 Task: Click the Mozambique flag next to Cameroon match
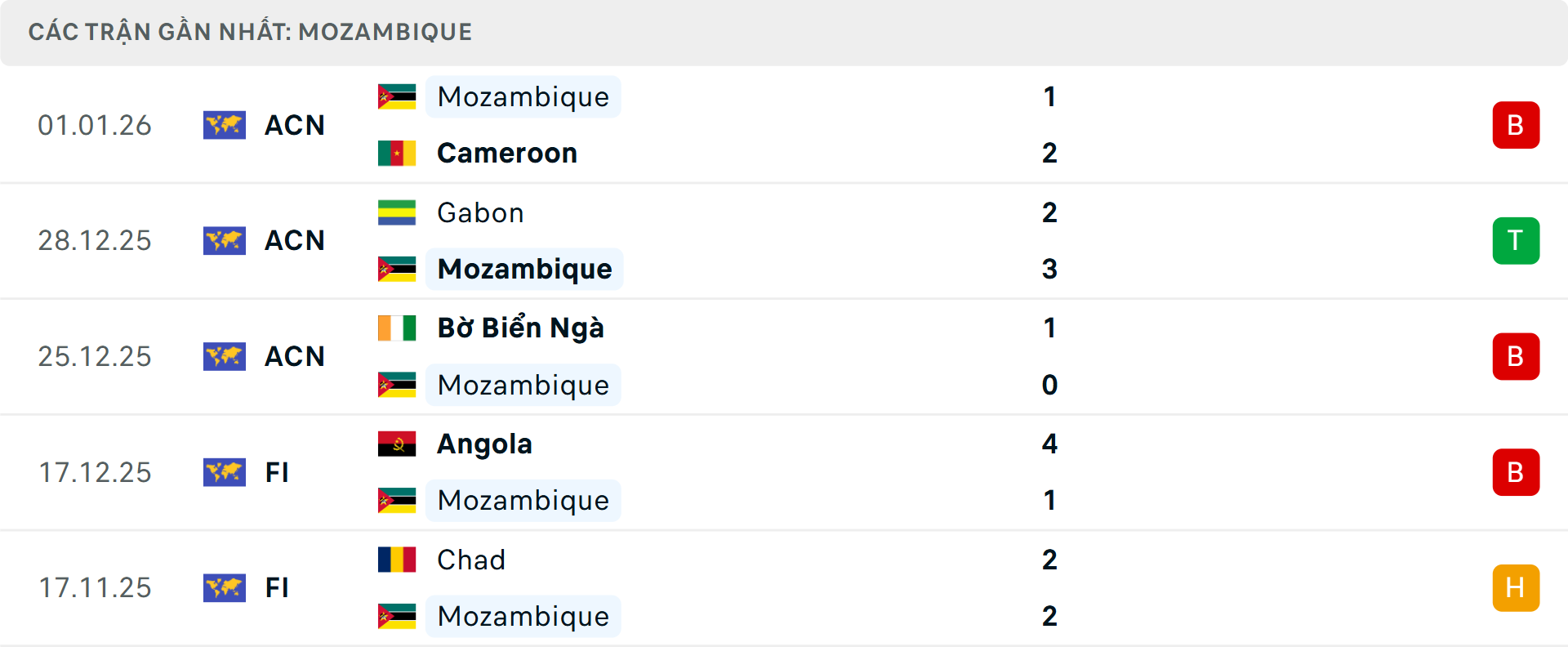point(395,96)
